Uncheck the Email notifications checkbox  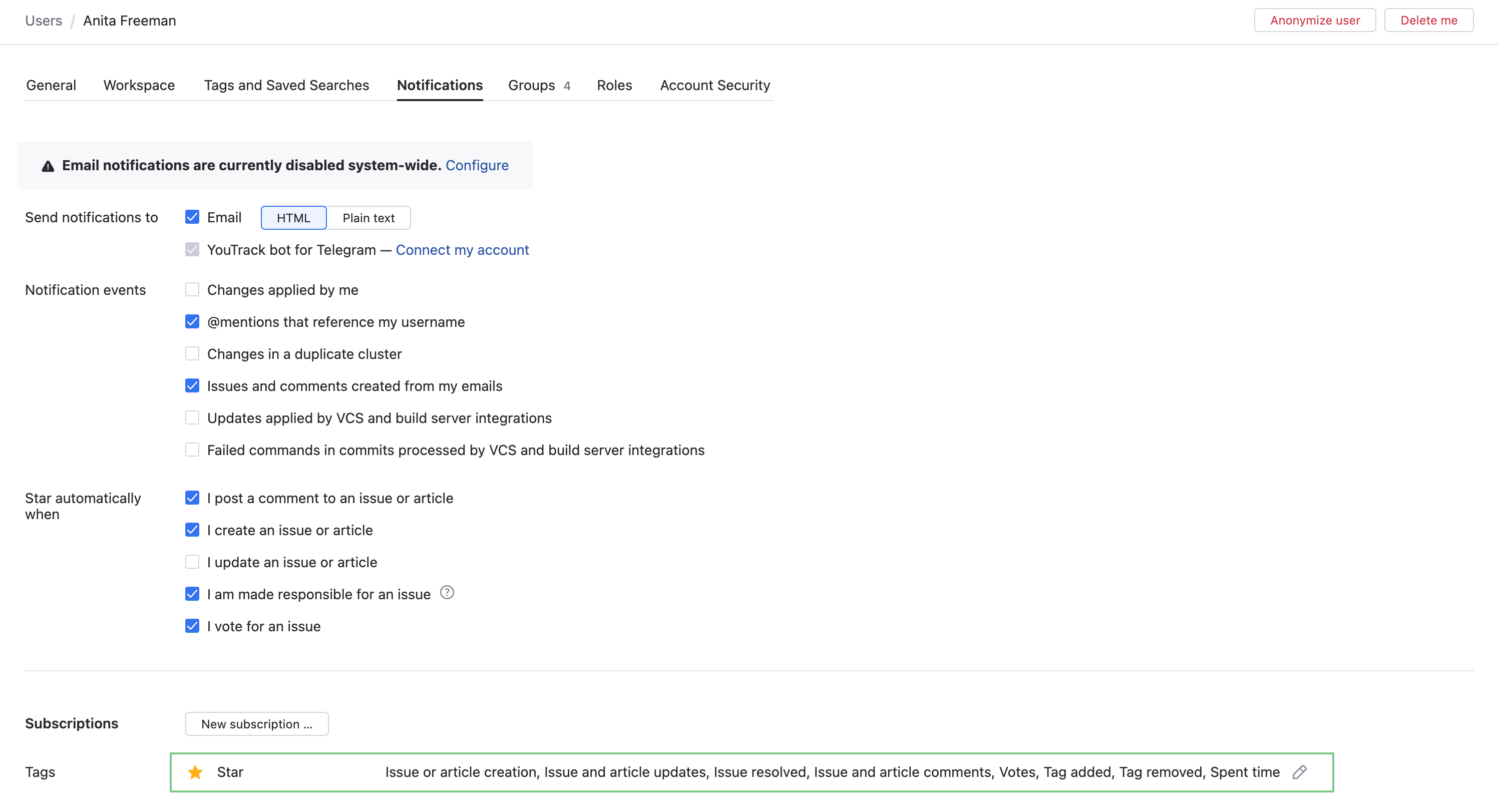click(192, 217)
